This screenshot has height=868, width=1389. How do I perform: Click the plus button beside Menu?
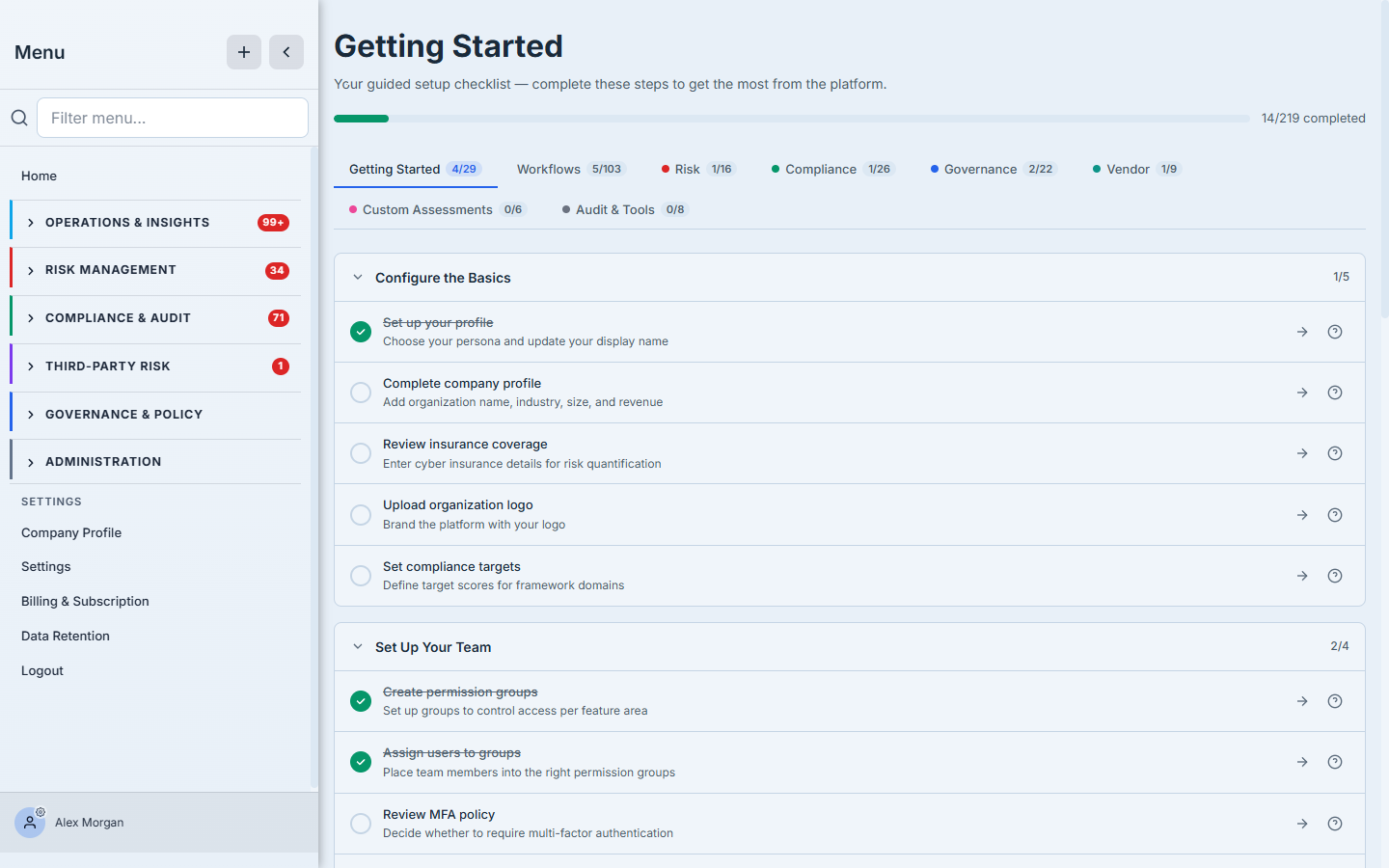244,52
